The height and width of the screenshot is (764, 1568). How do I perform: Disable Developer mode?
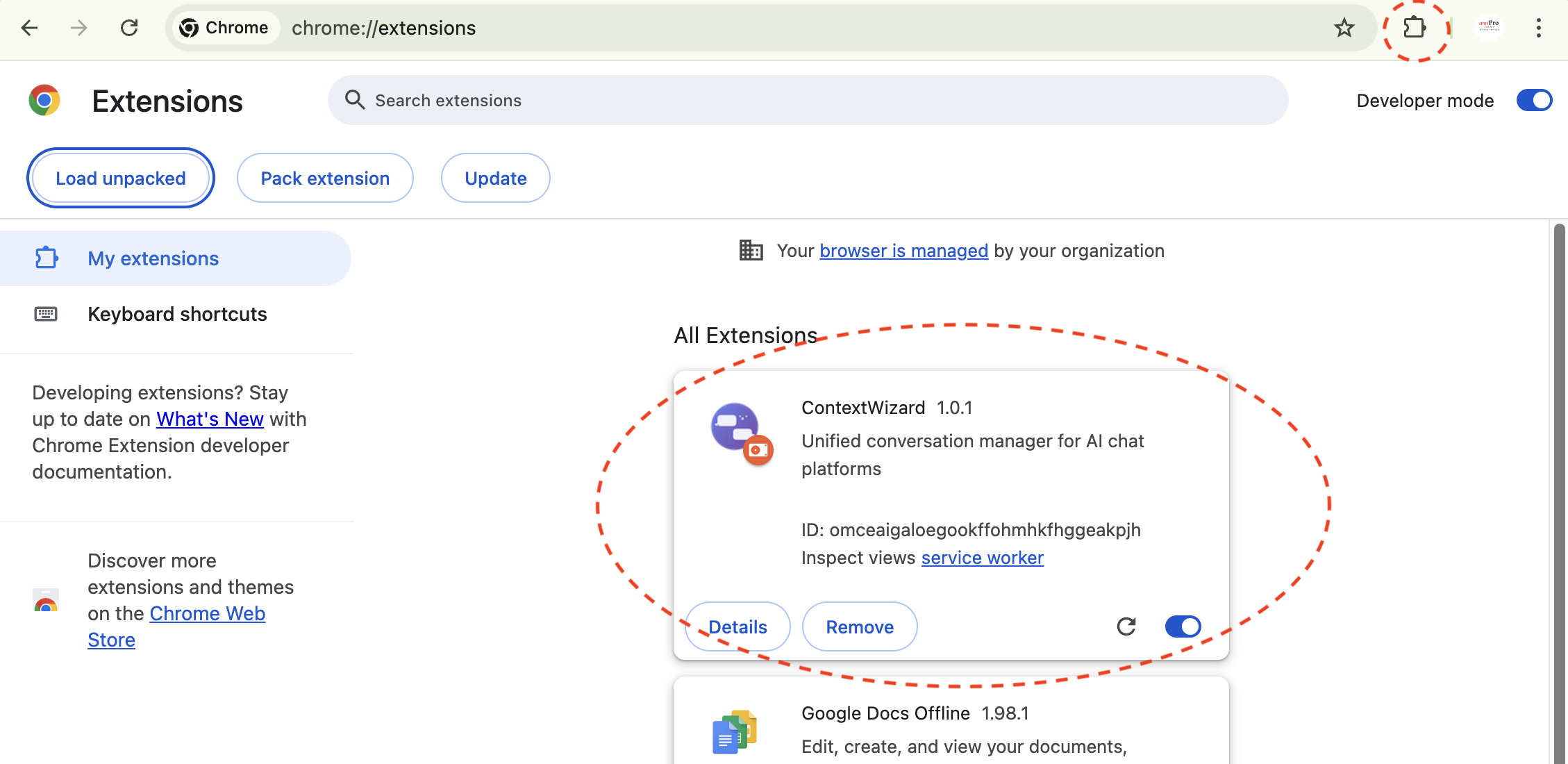tap(1534, 100)
